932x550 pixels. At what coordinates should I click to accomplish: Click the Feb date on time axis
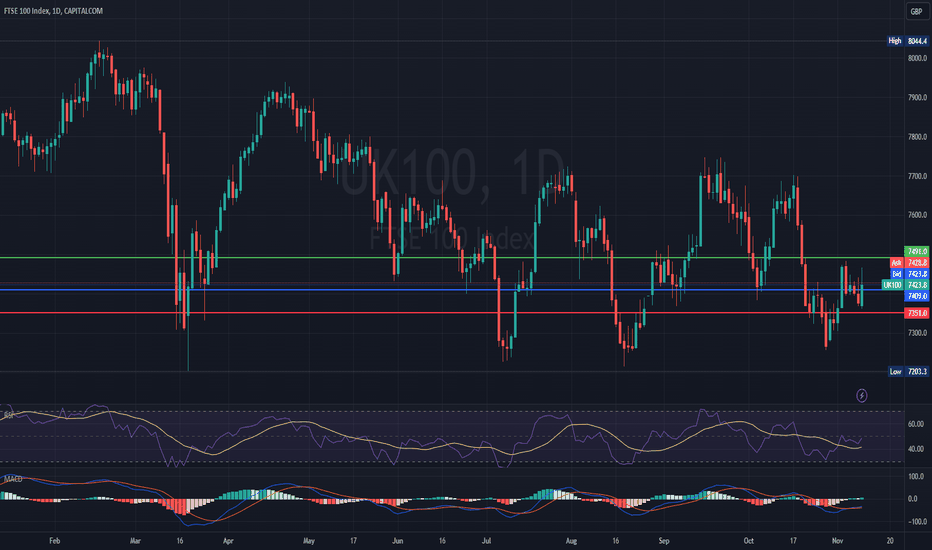pyautogui.click(x=55, y=540)
